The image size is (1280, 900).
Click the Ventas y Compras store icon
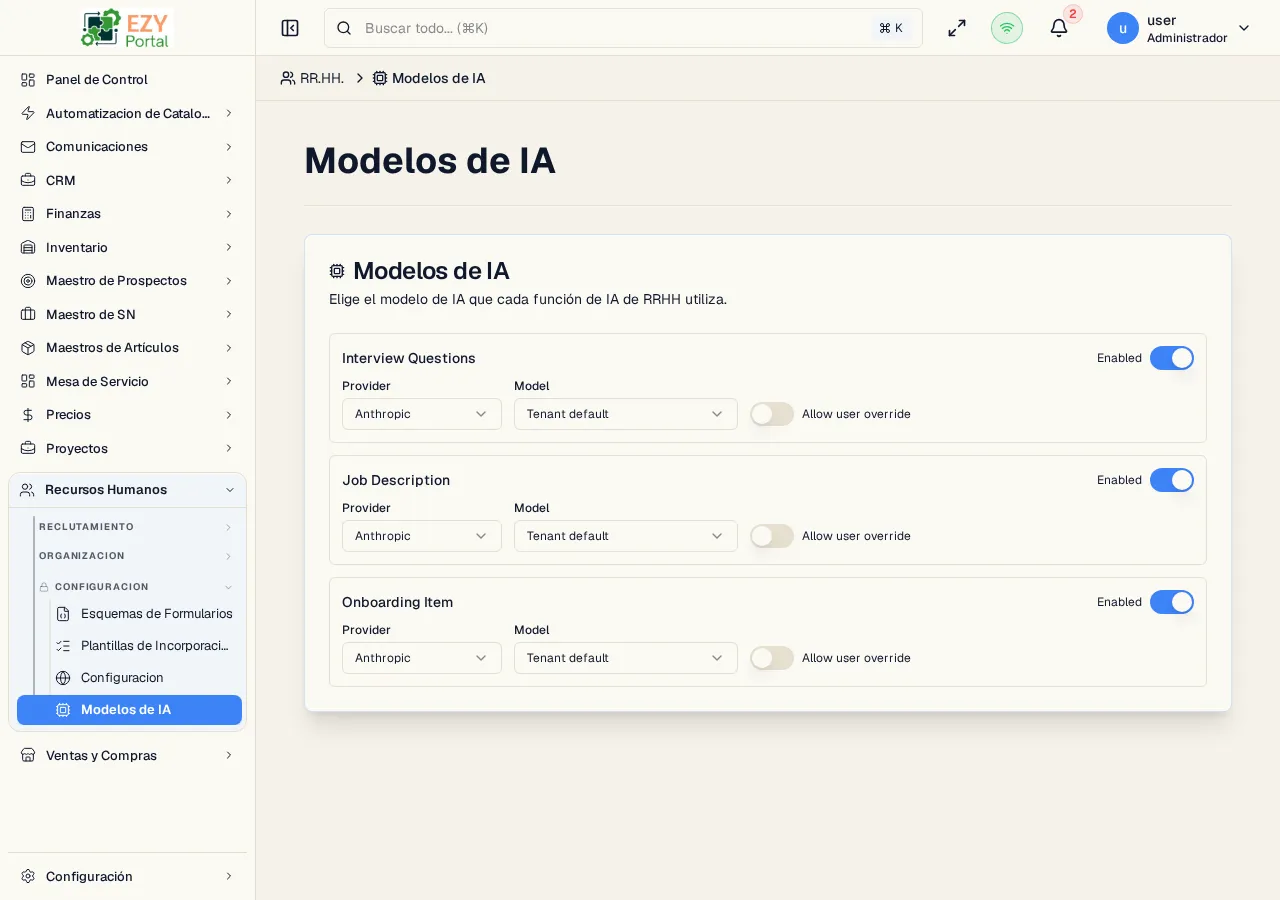(x=28, y=755)
